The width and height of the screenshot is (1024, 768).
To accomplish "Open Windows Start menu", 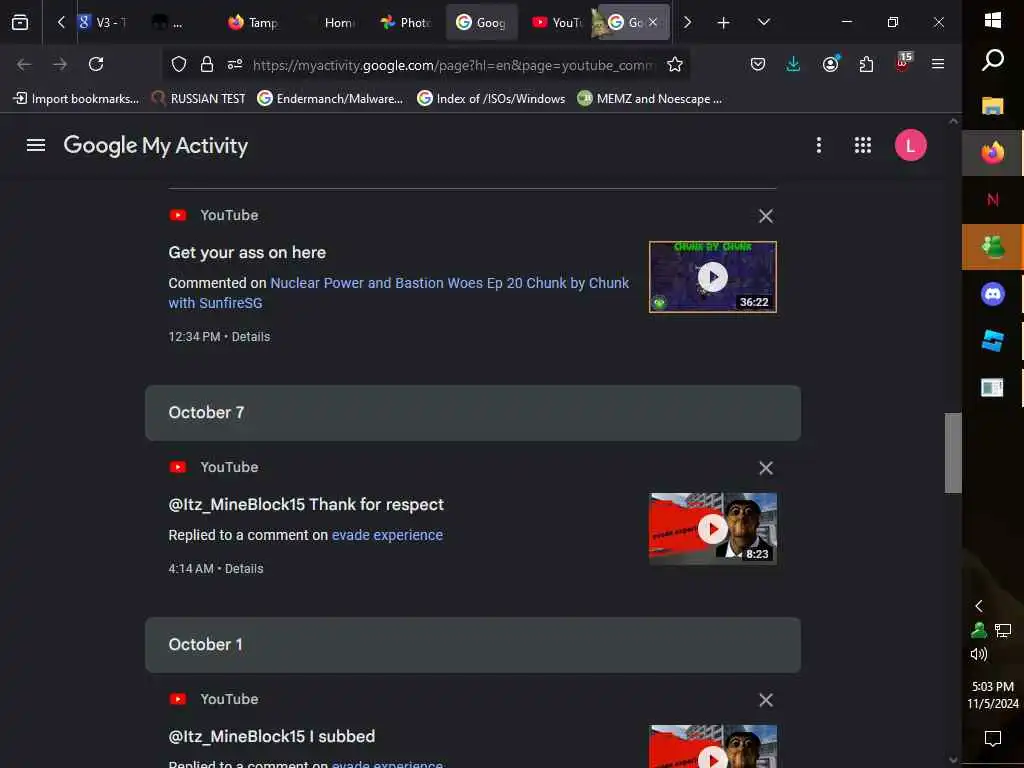I will 993,20.
